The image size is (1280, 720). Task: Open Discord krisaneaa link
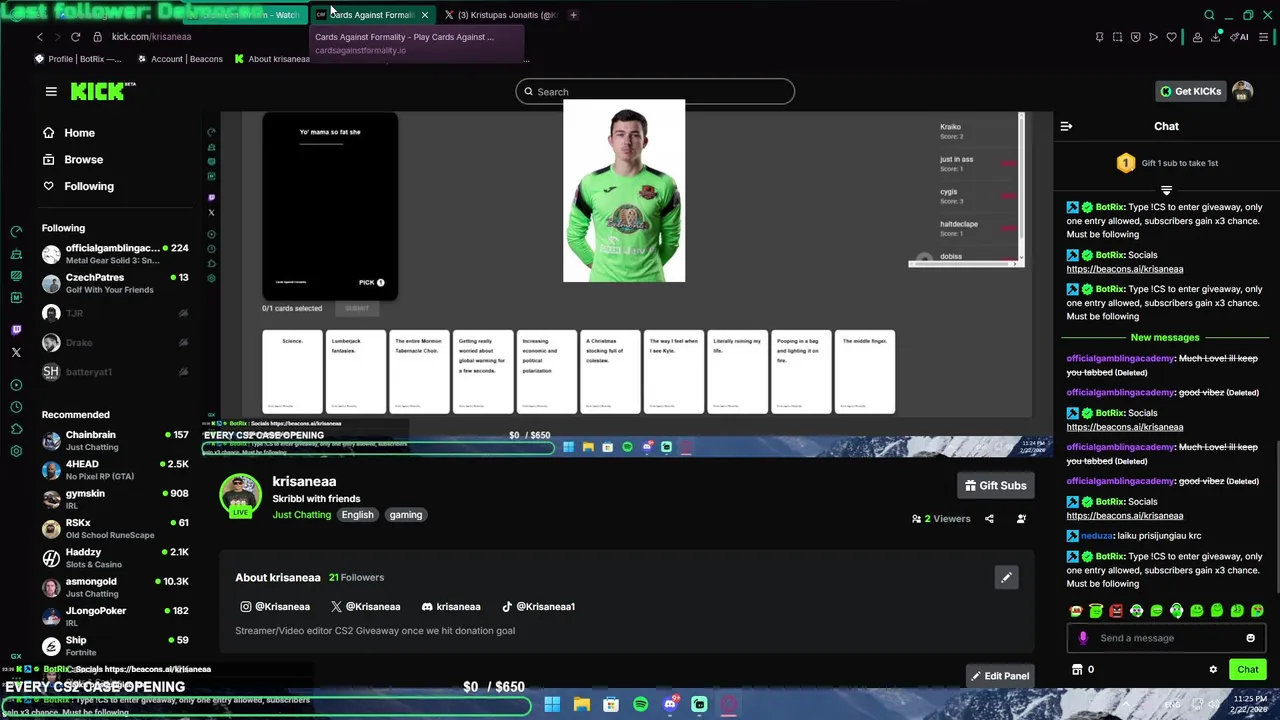click(451, 607)
